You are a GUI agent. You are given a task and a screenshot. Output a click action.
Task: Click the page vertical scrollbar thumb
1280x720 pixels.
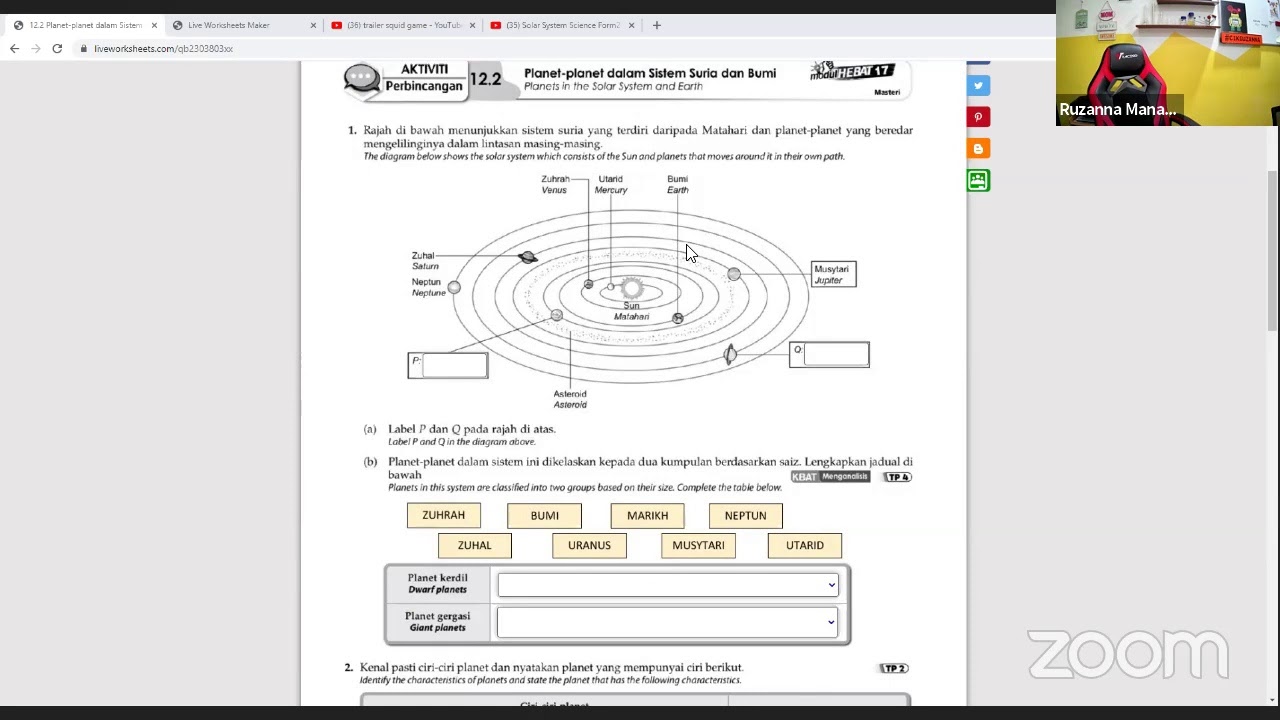(1273, 250)
